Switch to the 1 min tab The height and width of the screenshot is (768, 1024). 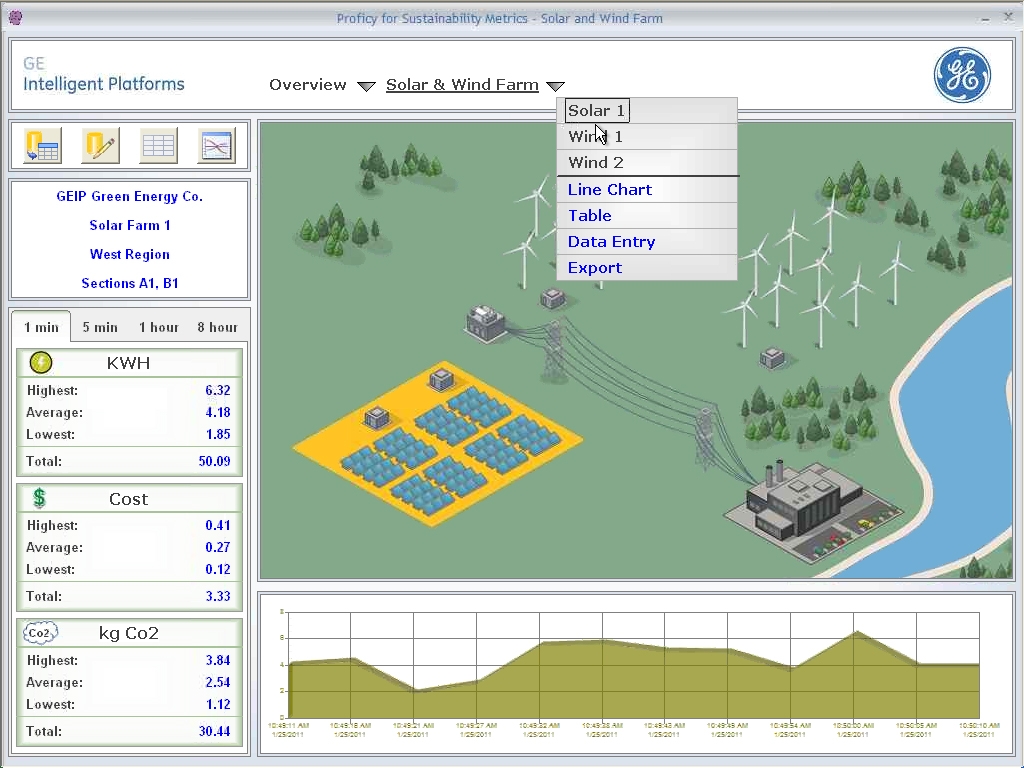point(41,327)
